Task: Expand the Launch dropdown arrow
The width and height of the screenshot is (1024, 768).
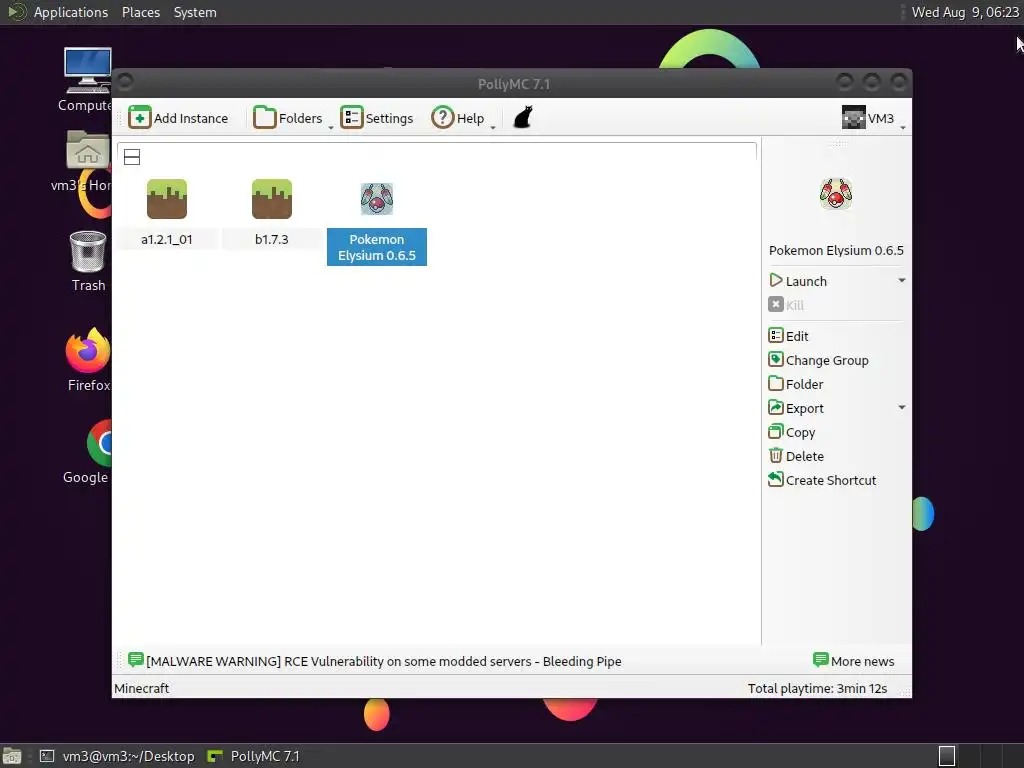Action: pyautogui.click(x=902, y=280)
